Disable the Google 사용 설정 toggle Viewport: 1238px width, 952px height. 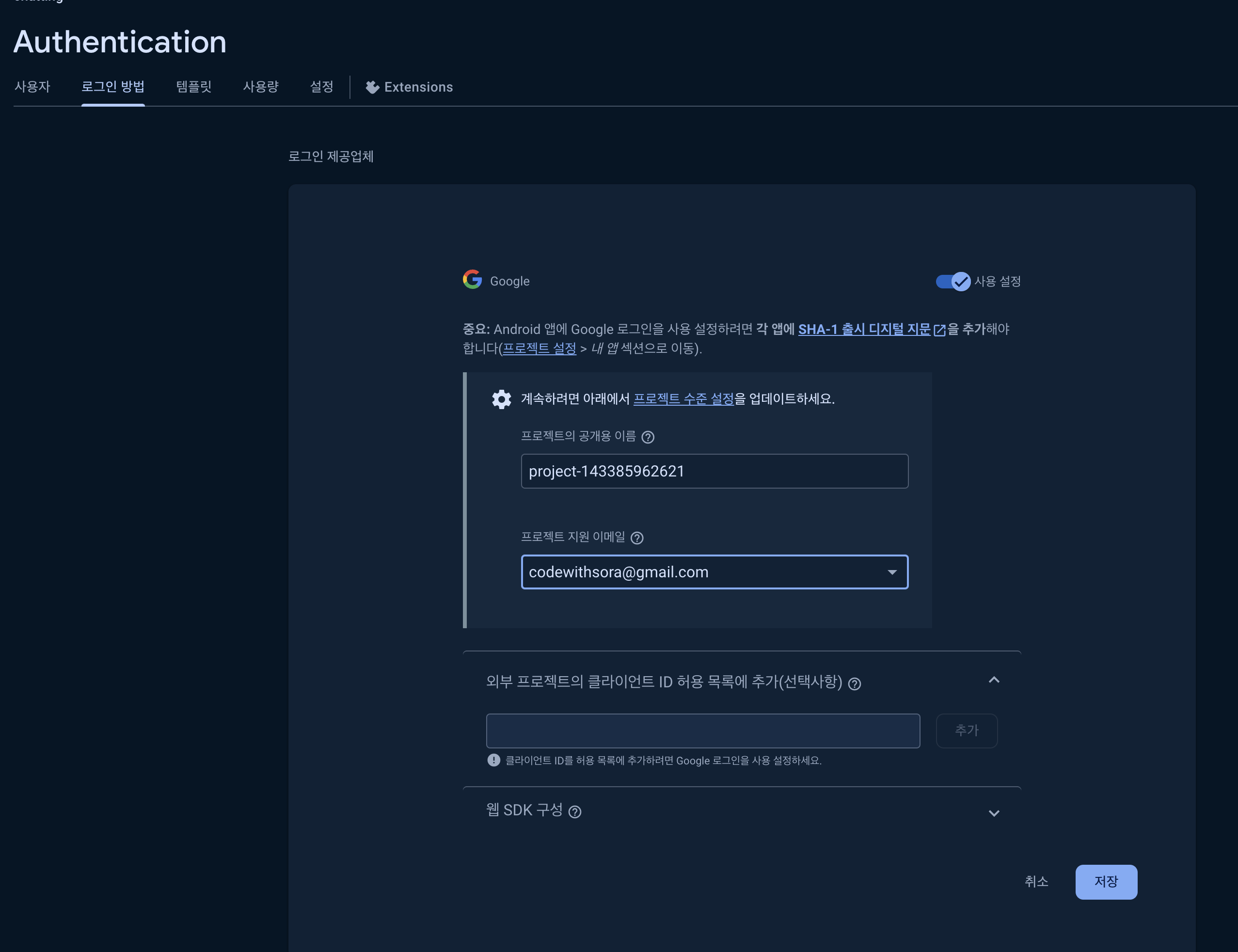click(x=953, y=281)
